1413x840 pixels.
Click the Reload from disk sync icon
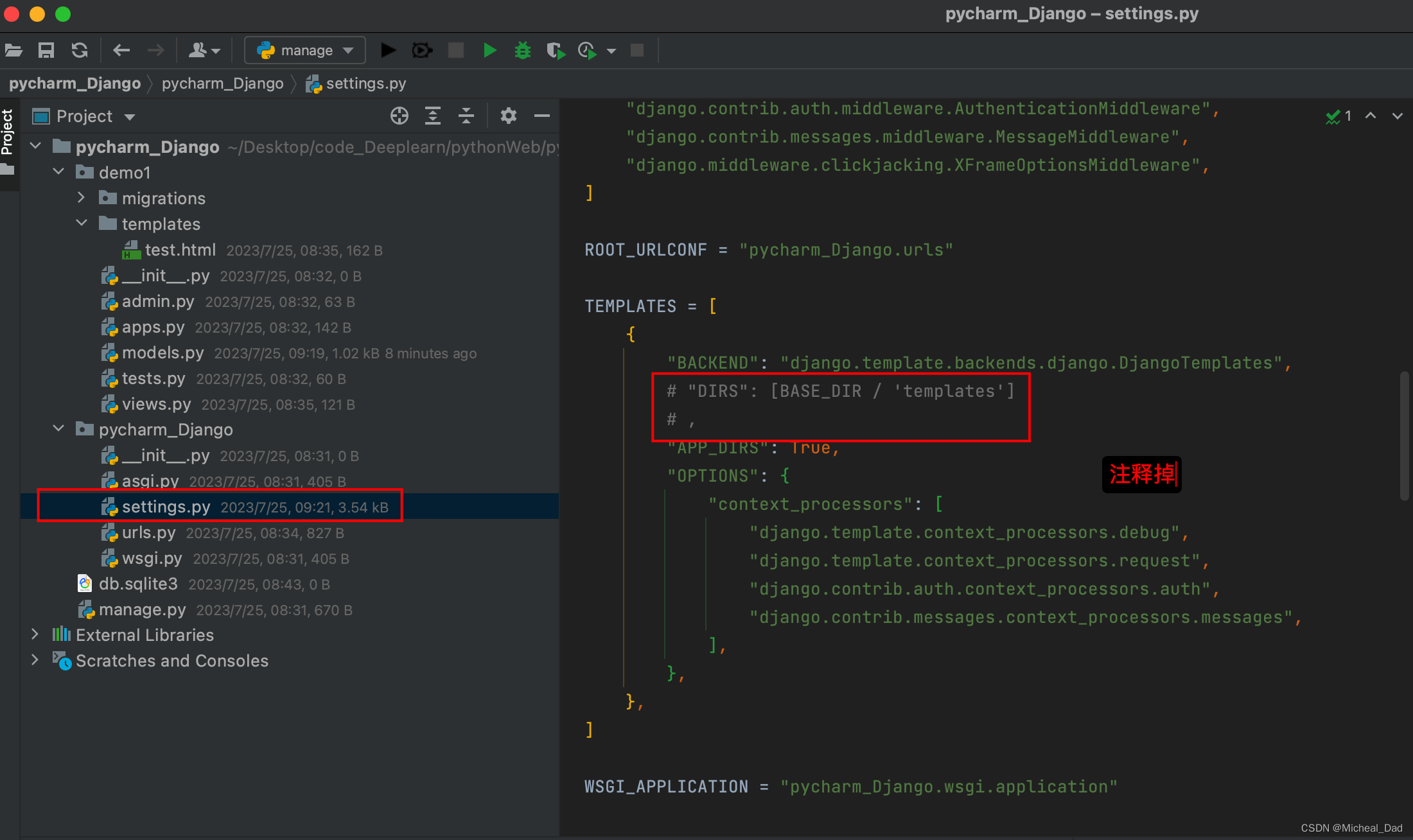point(80,50)
